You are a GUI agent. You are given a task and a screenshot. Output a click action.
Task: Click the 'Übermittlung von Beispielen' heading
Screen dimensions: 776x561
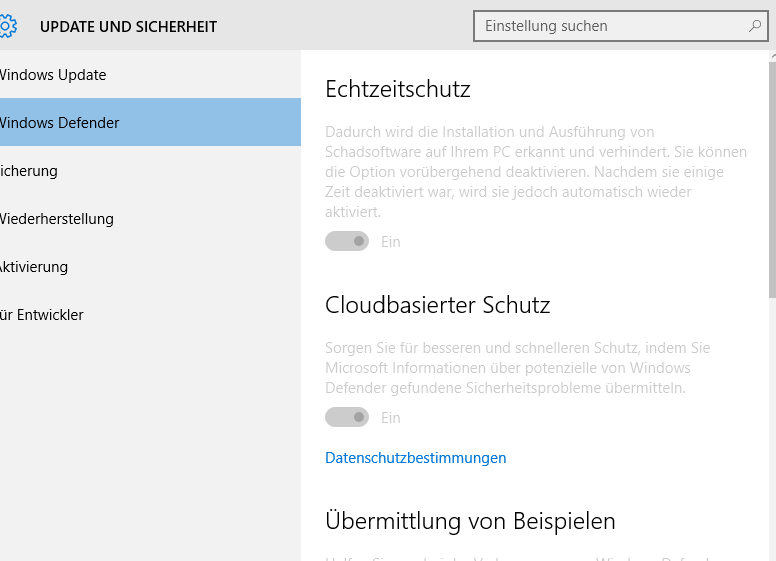470,521
